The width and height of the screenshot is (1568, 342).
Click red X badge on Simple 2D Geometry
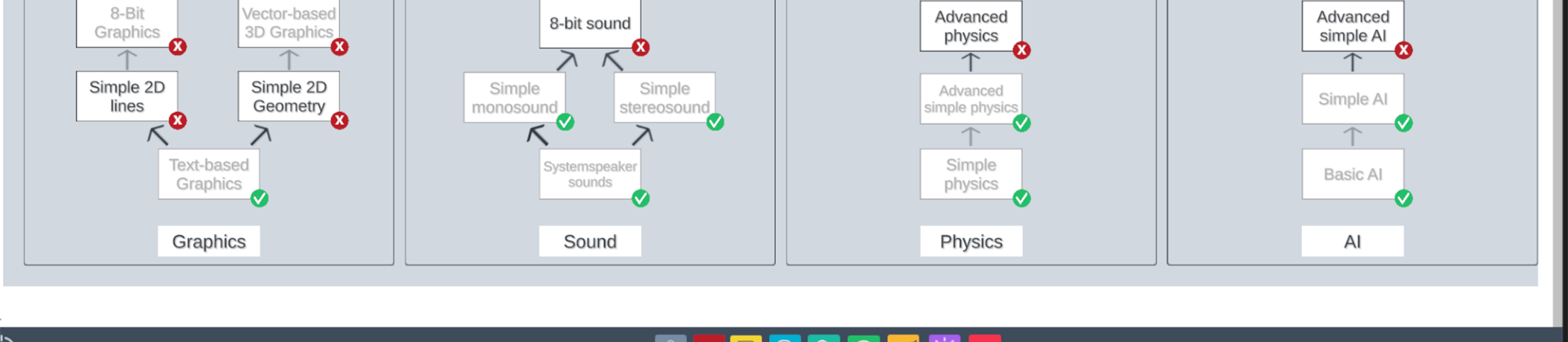pyautogui.click(x=339, y=120)
